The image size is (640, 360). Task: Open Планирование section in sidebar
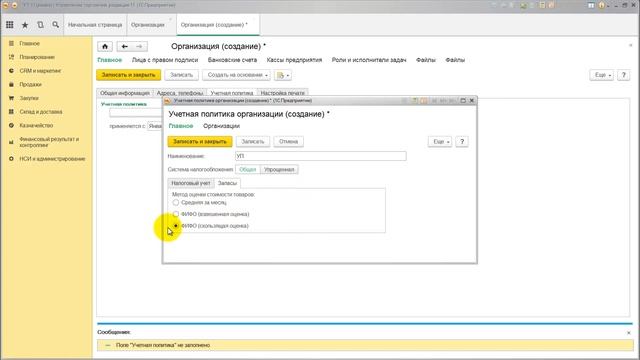pos(37,57)
